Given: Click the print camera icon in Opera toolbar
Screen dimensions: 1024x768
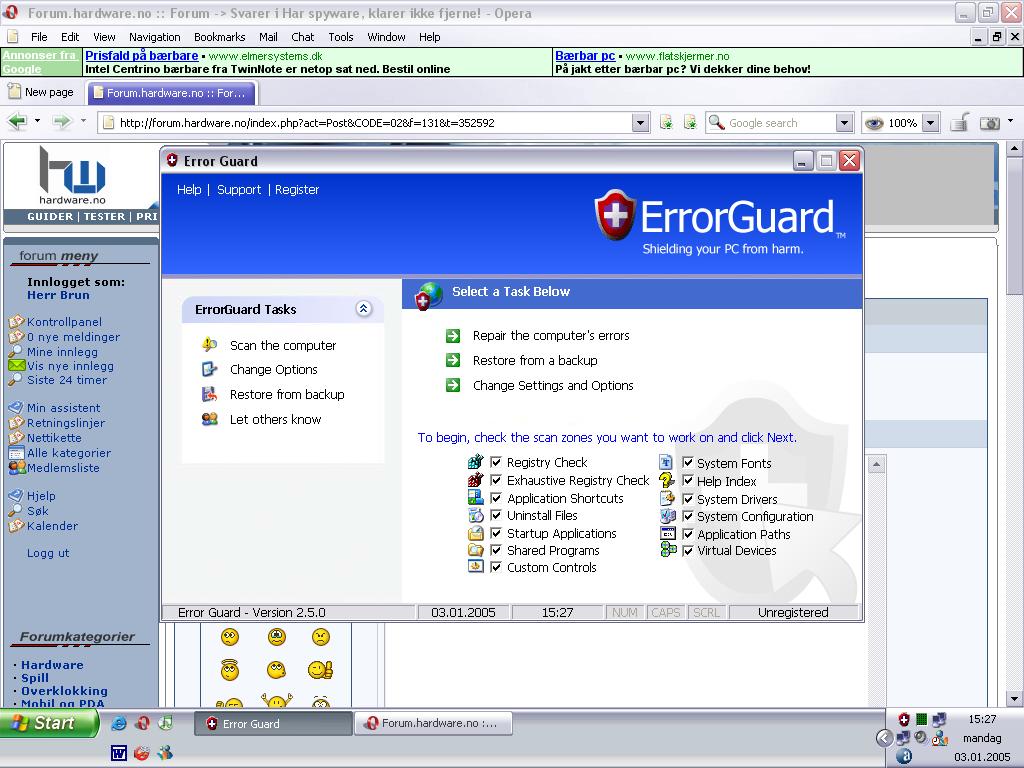Looking at the screenshot, I should click(990, 122).
